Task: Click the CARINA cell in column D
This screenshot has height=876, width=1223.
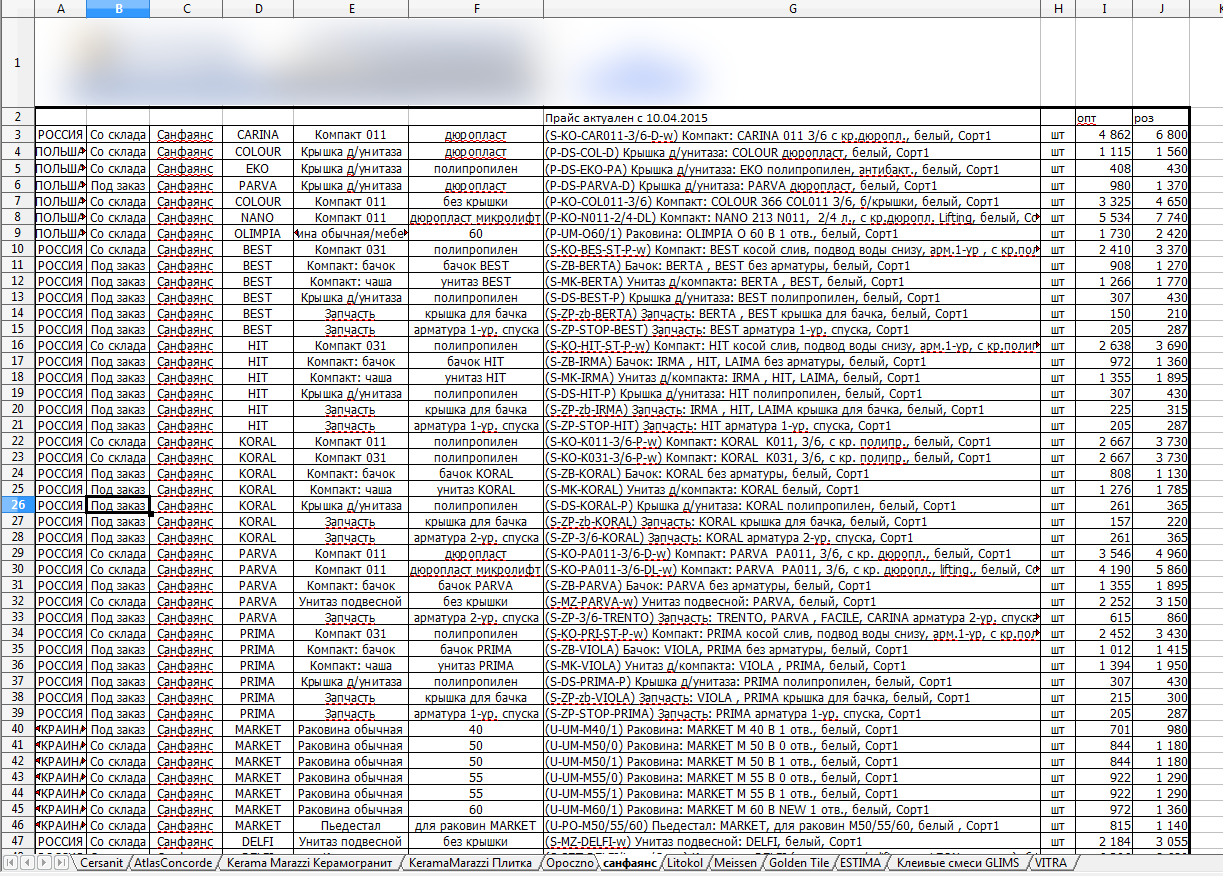Action: tap(258, 134)
